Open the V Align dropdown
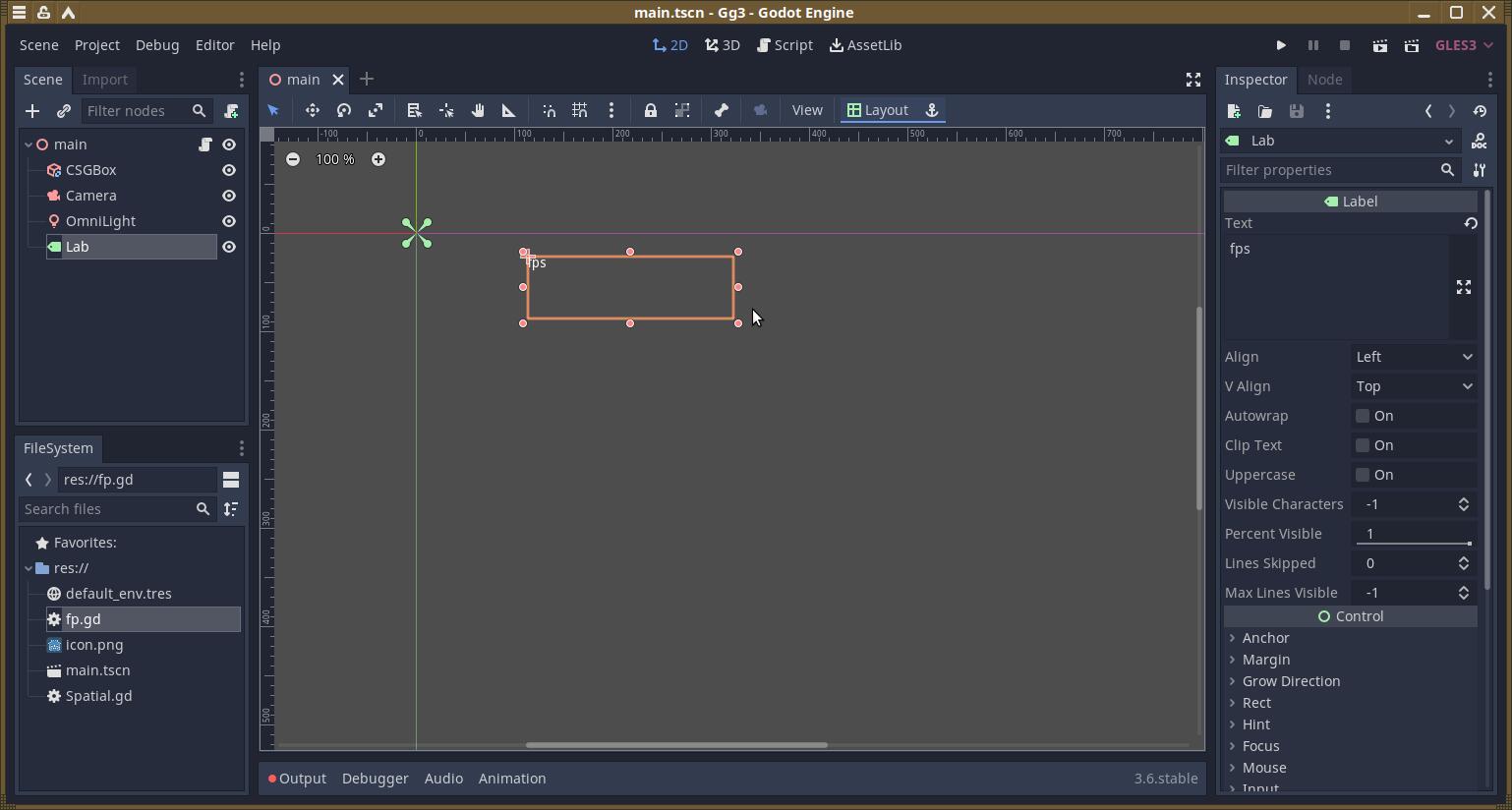 point(1414,386)
